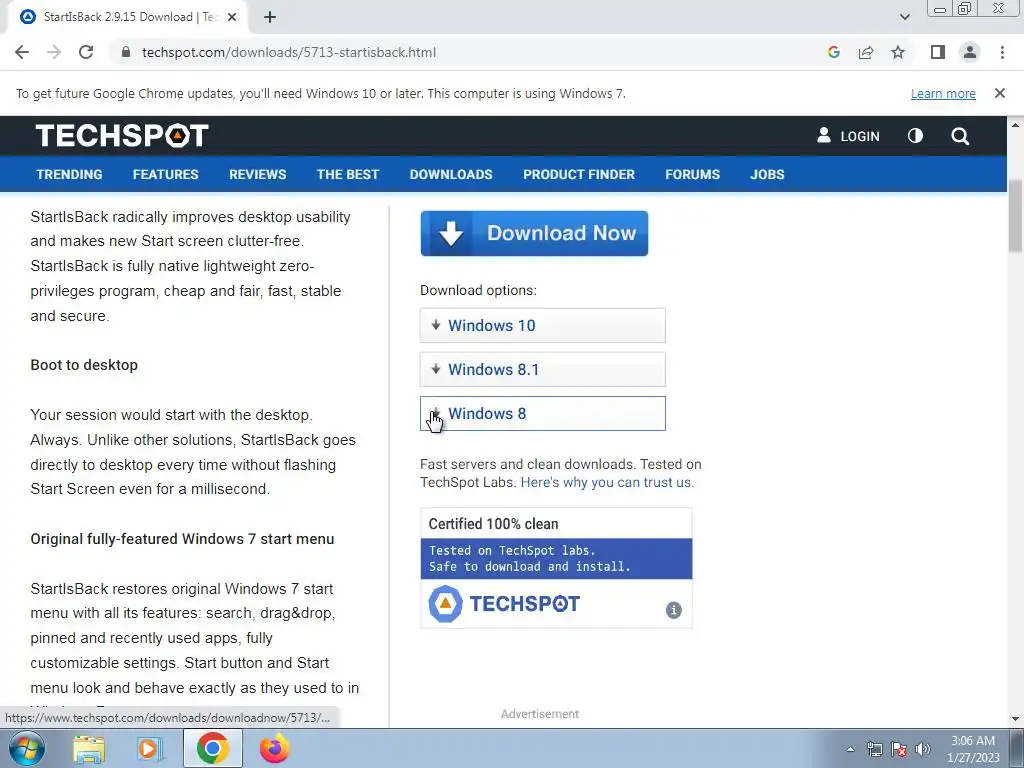Open Chrome side panel icon
Screen dimensions: 1024x768
[x=938, y=52]
